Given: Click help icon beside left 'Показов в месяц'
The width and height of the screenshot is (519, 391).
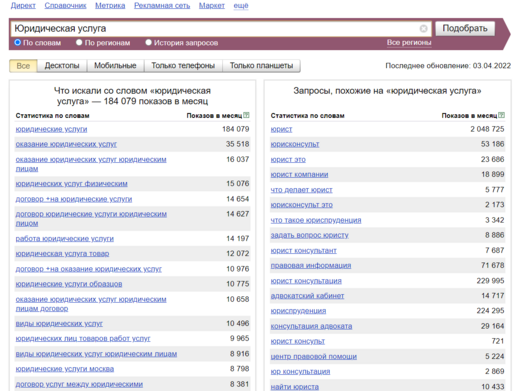Looking at the screenshot, I should 246,115.
